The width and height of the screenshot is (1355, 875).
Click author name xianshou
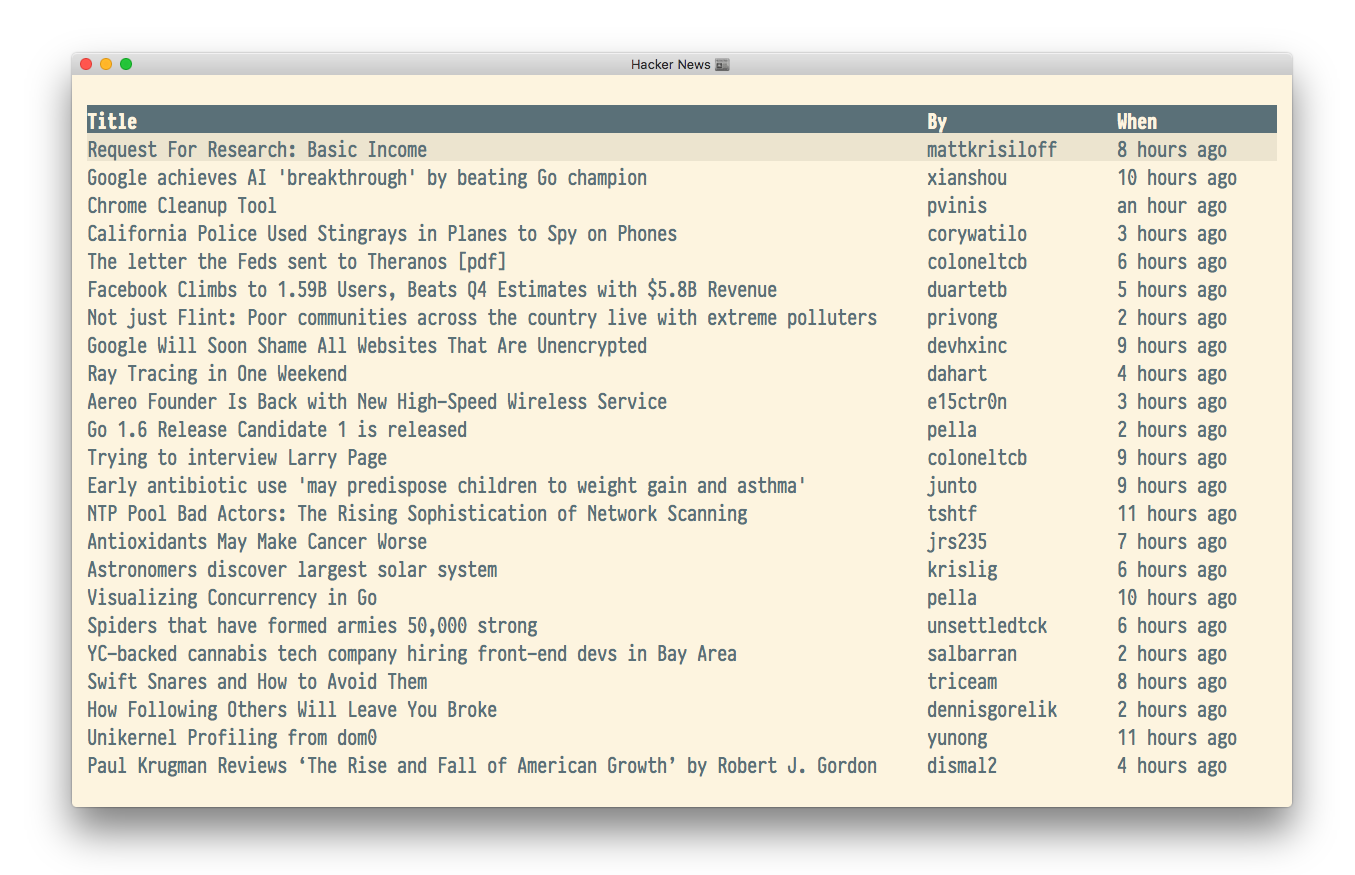[x=967, y=177]
